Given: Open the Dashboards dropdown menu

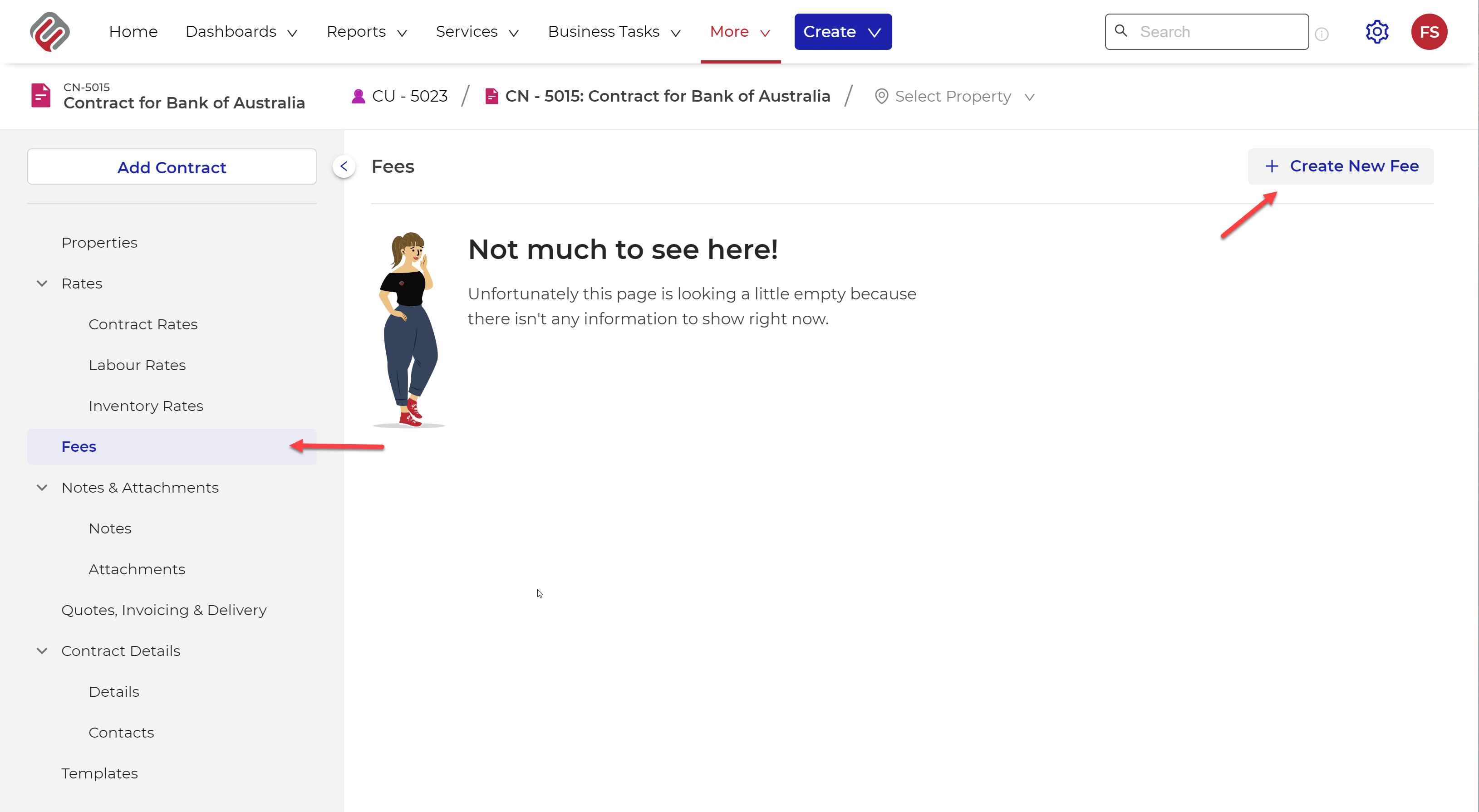Looking at the screenshot, I should point(241,32).
